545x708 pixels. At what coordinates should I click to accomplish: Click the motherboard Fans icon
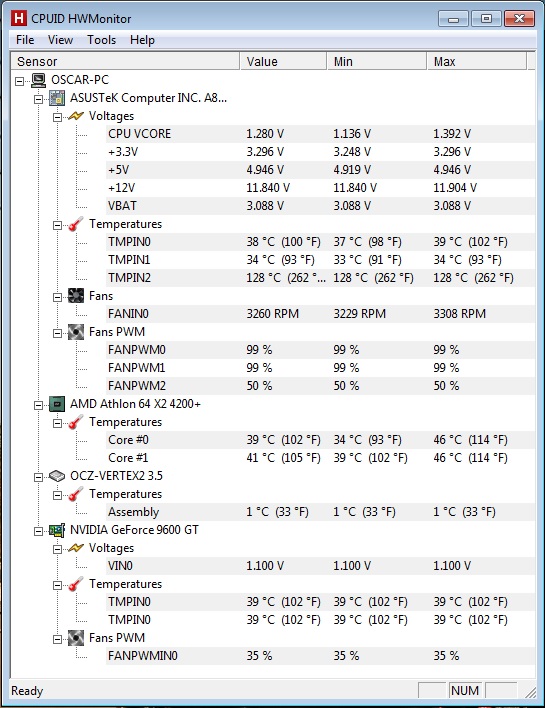pyautogui.click(x=76, y=296)
